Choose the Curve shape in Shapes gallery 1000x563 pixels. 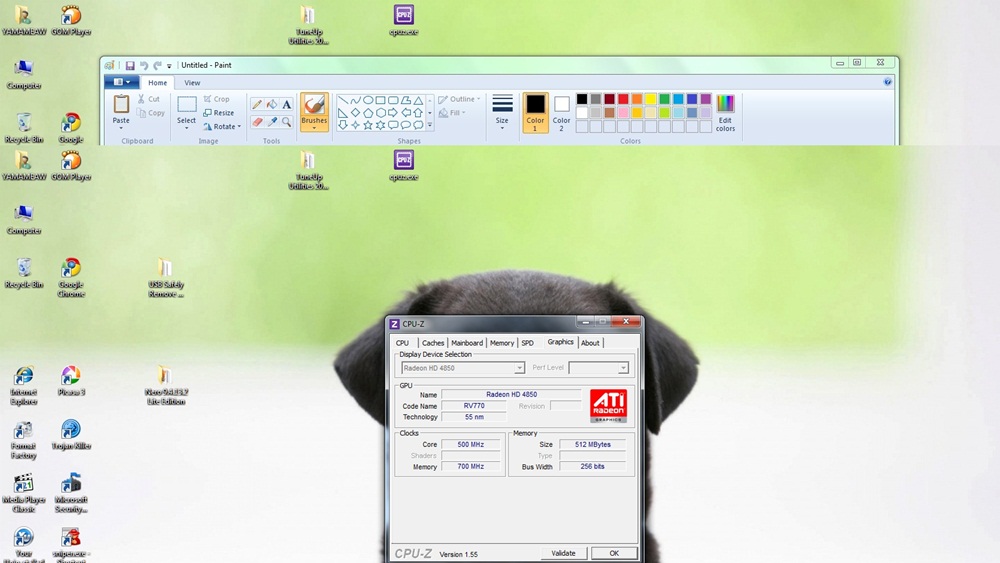point(355,100)
